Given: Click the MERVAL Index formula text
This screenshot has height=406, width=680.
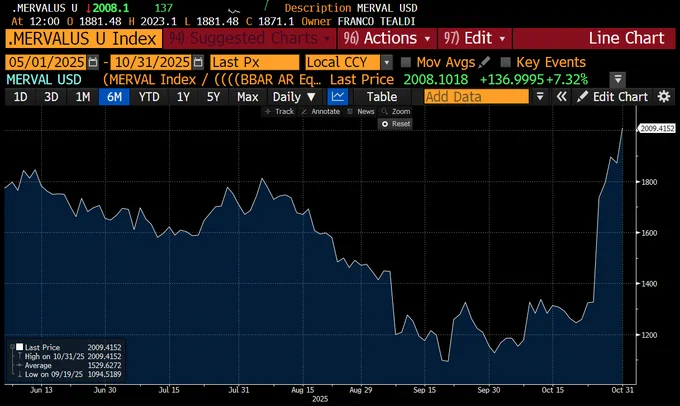Looking at the screenshot, I should [x=212, y=79].
